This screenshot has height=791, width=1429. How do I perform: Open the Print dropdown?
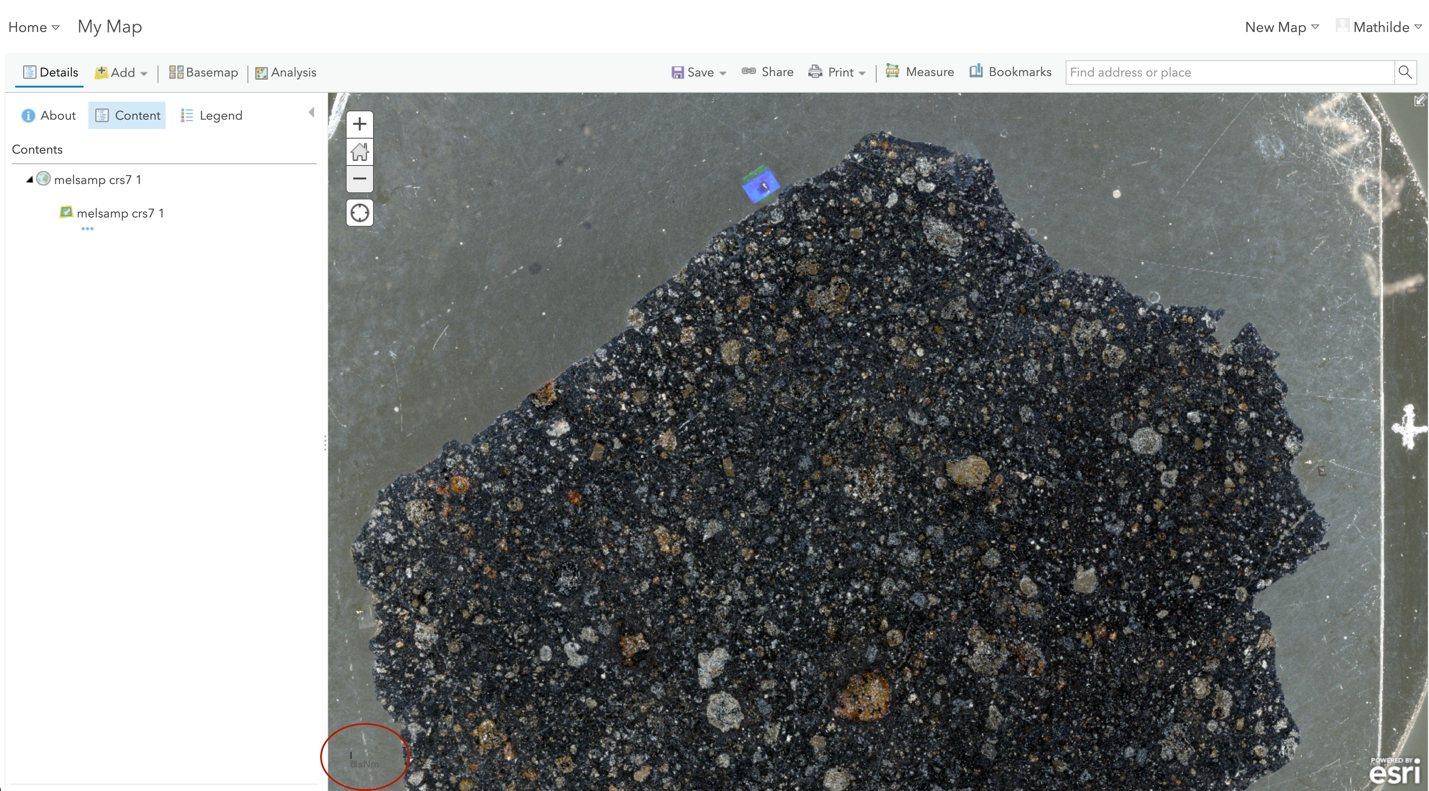[837, 72]
